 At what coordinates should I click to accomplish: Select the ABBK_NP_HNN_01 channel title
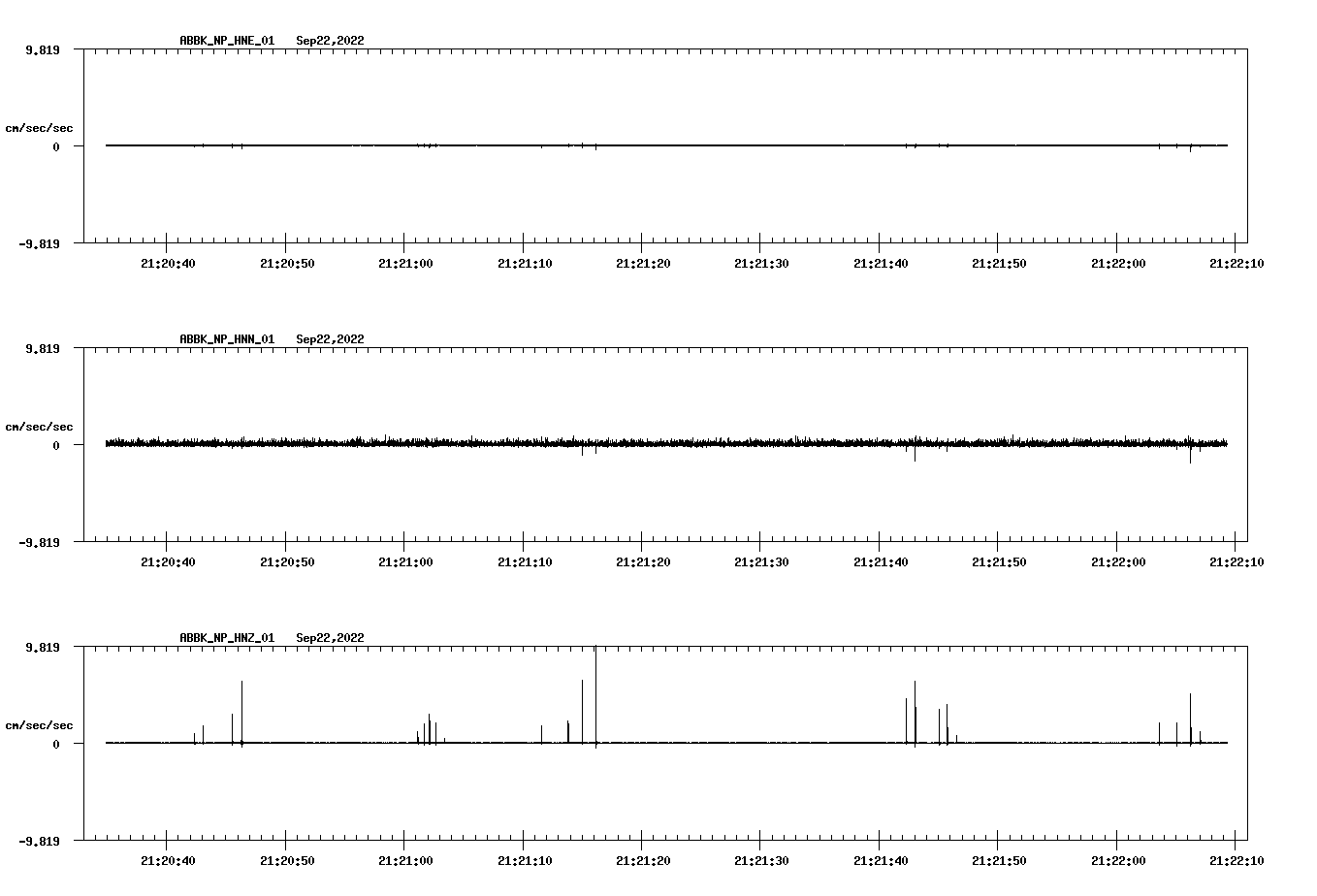click(x=227, y=339)
